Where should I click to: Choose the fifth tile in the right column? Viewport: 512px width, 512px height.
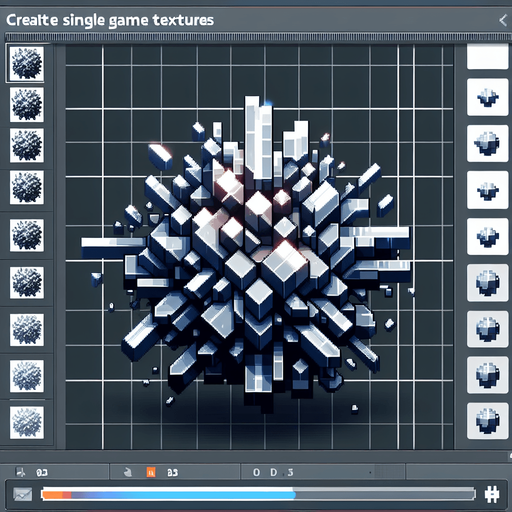pos(487,236)
